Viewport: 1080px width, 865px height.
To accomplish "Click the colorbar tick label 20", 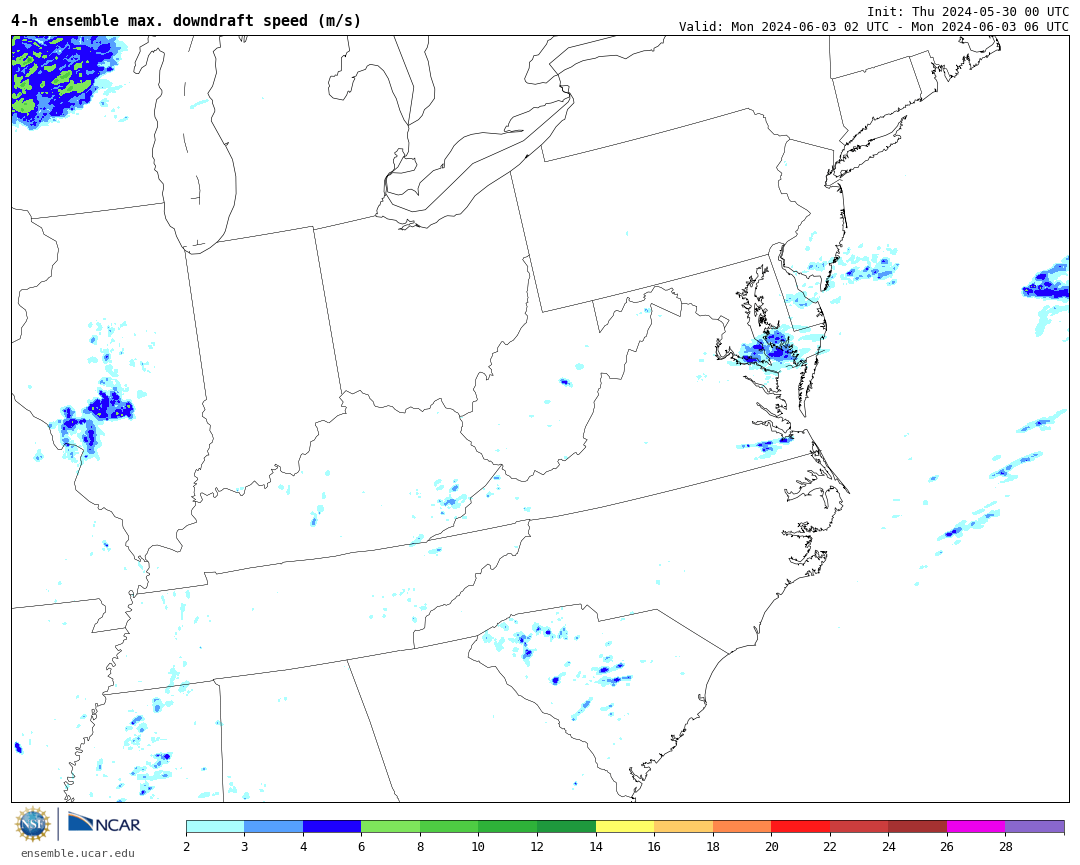I will pos(771,846).
